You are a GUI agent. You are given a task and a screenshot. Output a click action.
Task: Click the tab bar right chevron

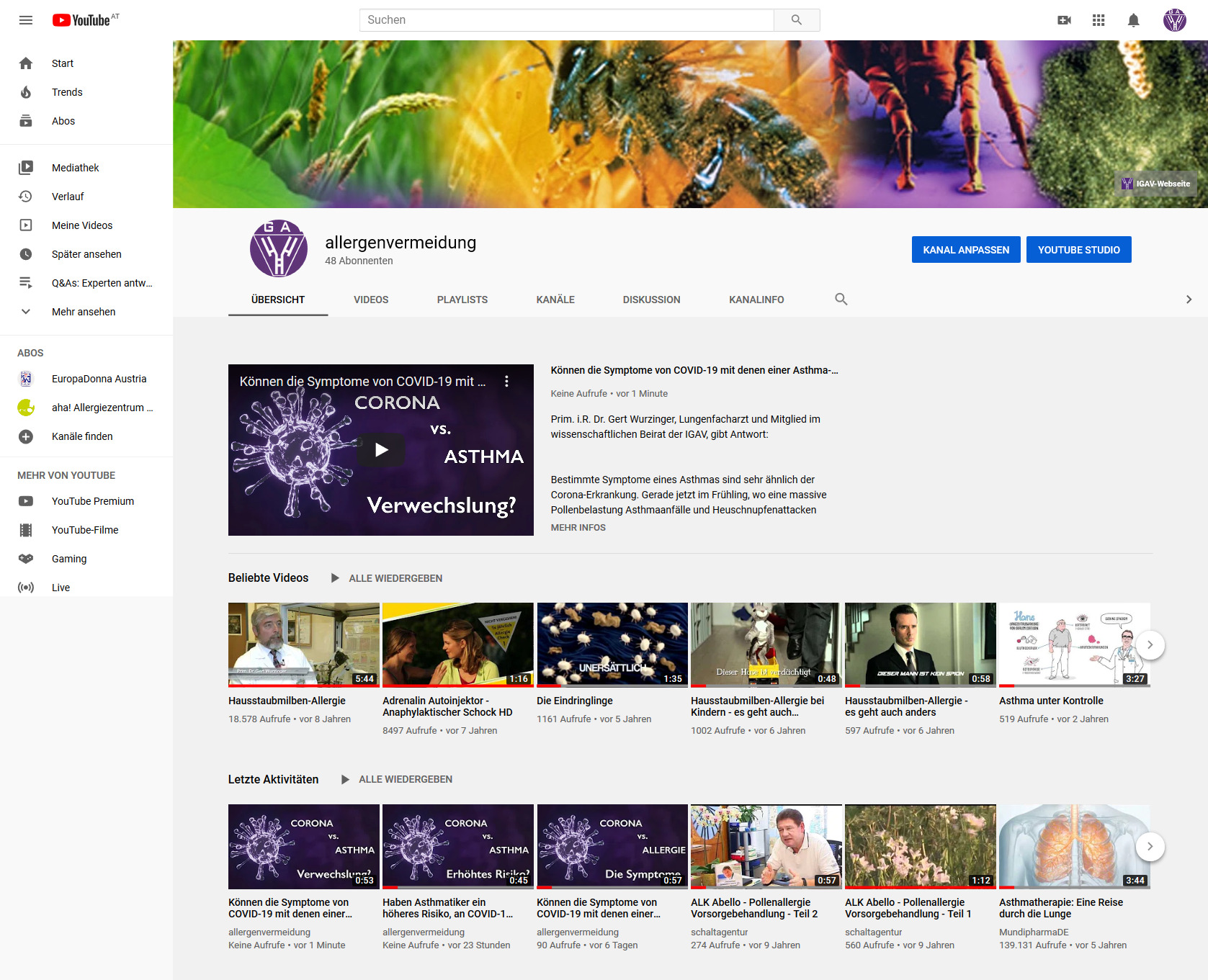(x=1189, y=300)
